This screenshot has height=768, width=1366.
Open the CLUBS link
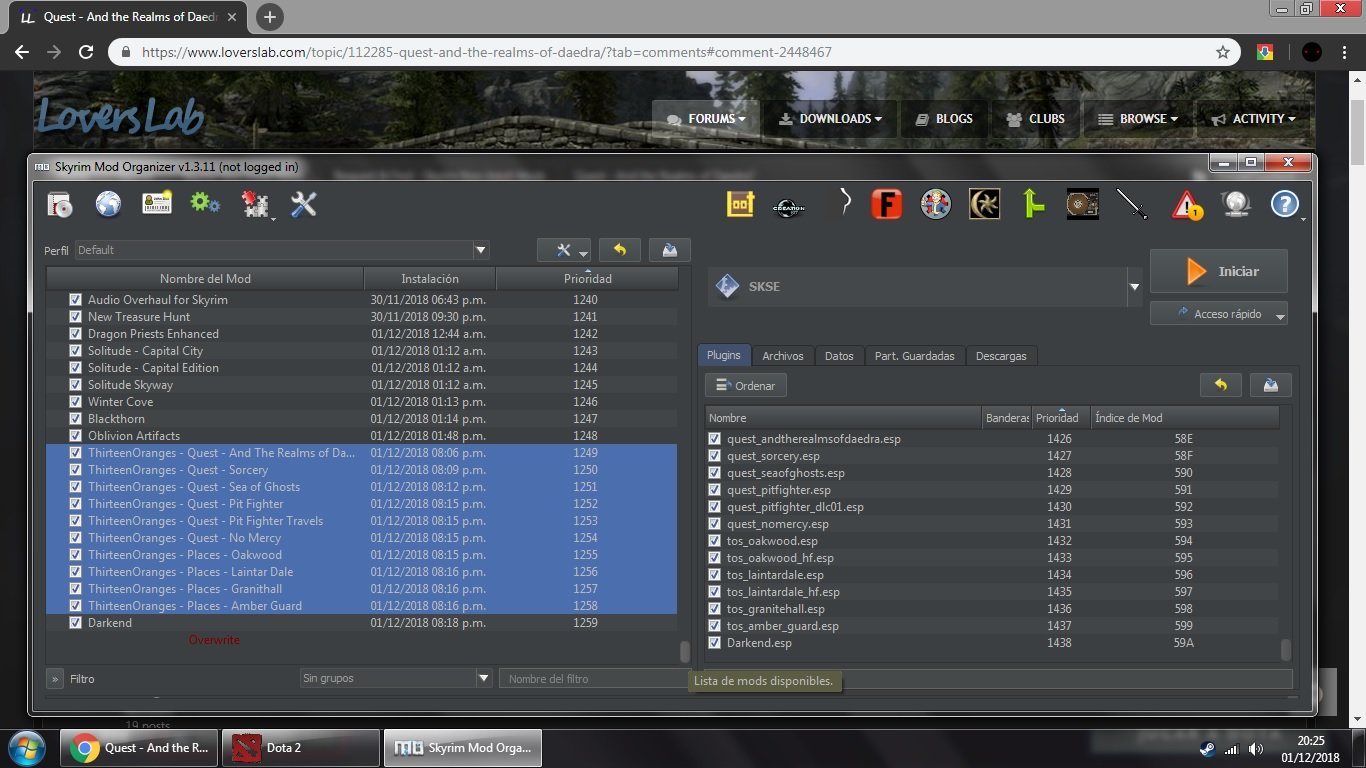click(x=1036, y=119)
